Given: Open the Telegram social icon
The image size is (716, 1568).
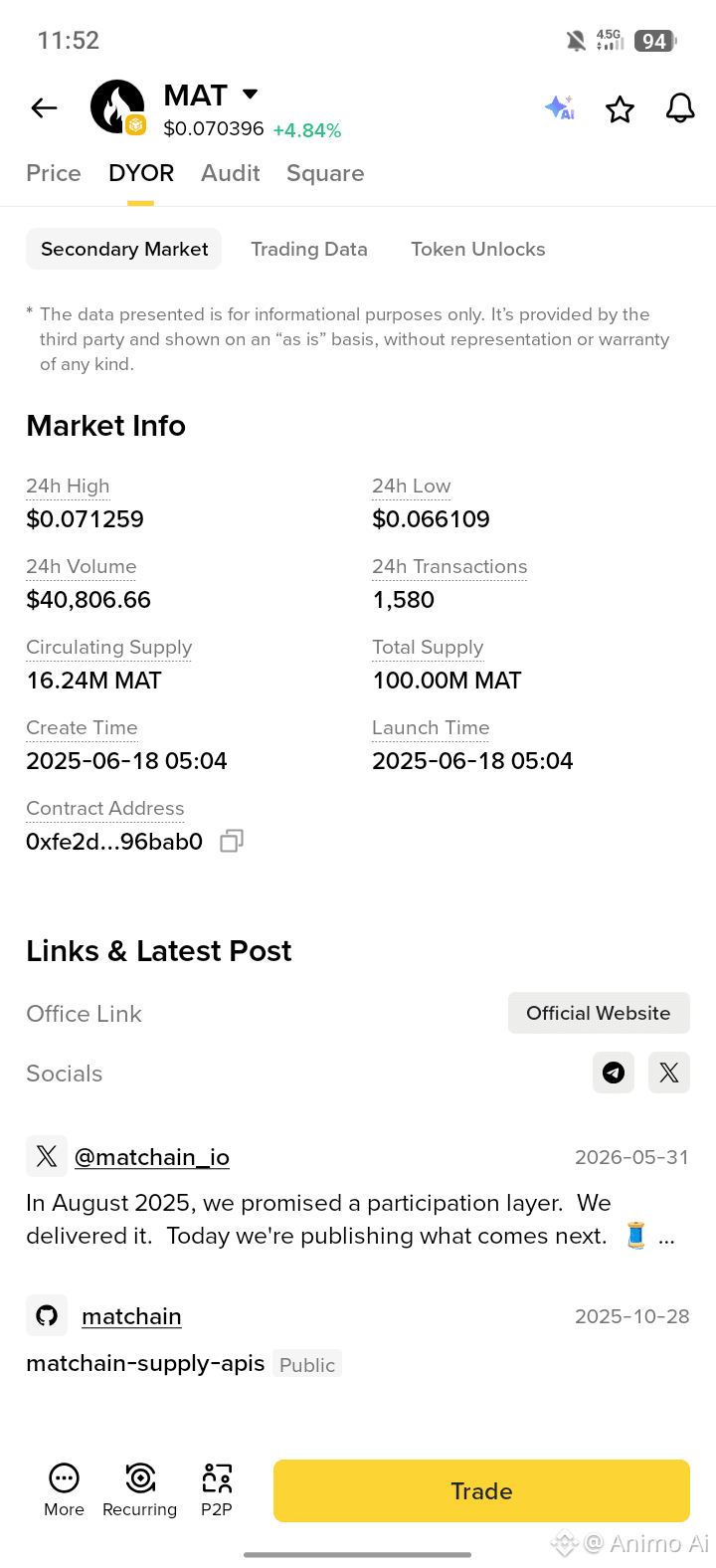Looking at the screenshot, I should tap(614, 1073).
